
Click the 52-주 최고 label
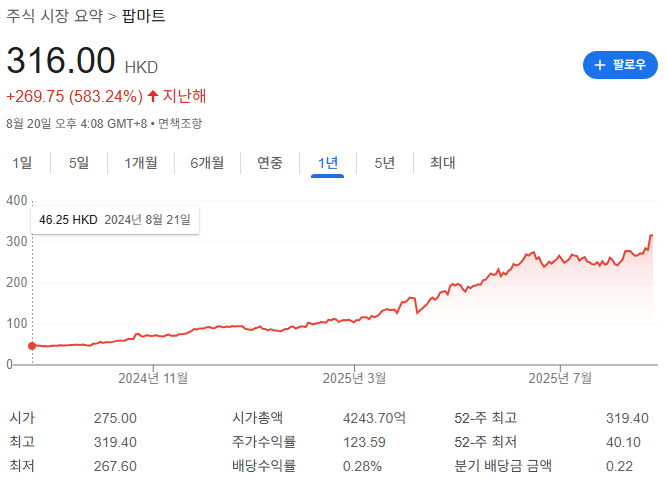click(485, 418)
